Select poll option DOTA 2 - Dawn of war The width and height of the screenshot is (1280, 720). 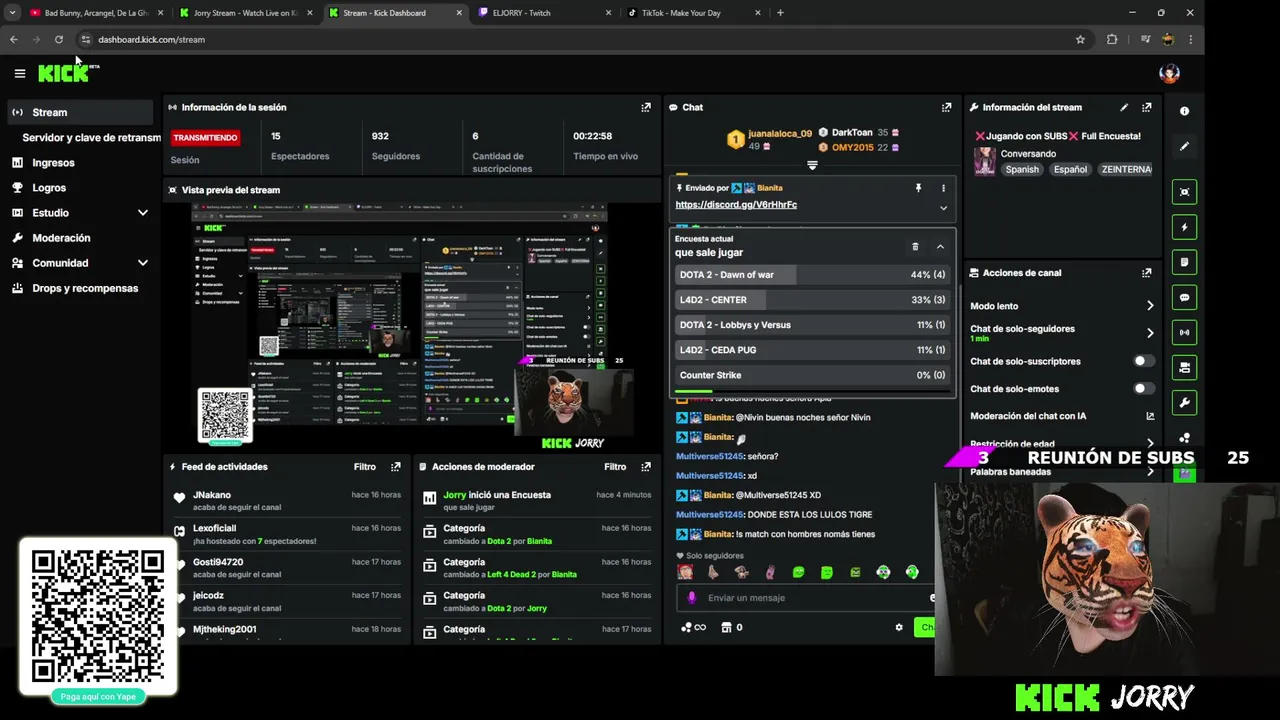(x=810, y=275)
